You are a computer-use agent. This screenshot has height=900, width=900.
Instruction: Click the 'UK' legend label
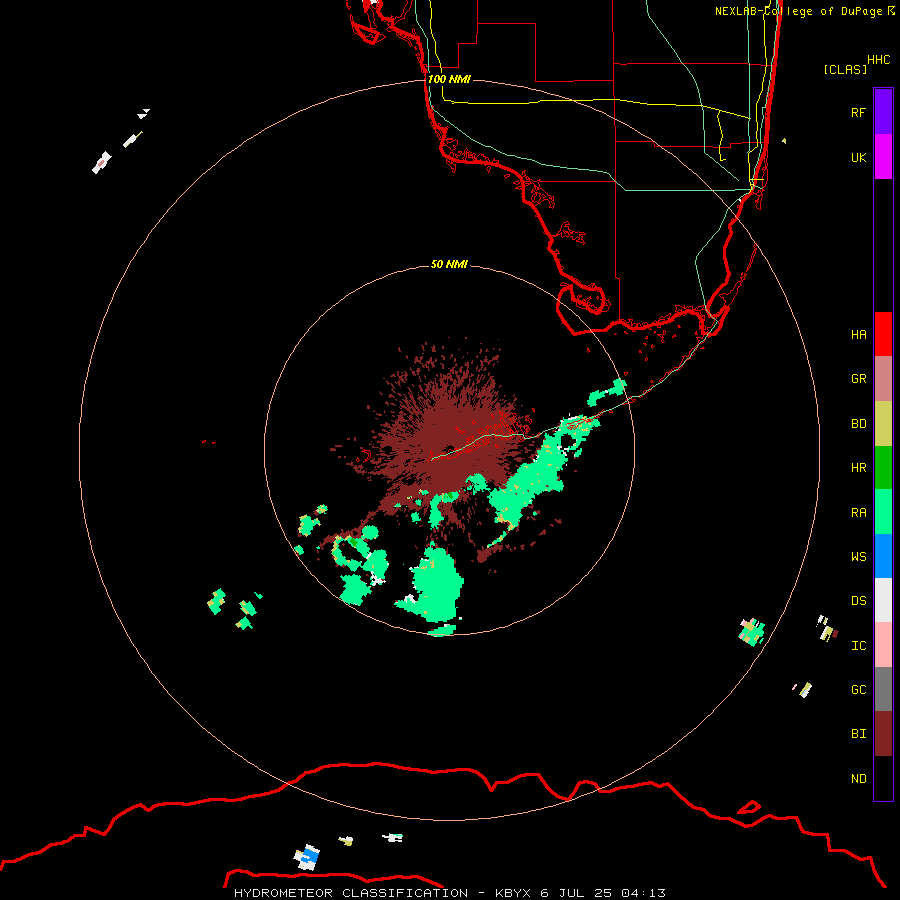(858, 157)
